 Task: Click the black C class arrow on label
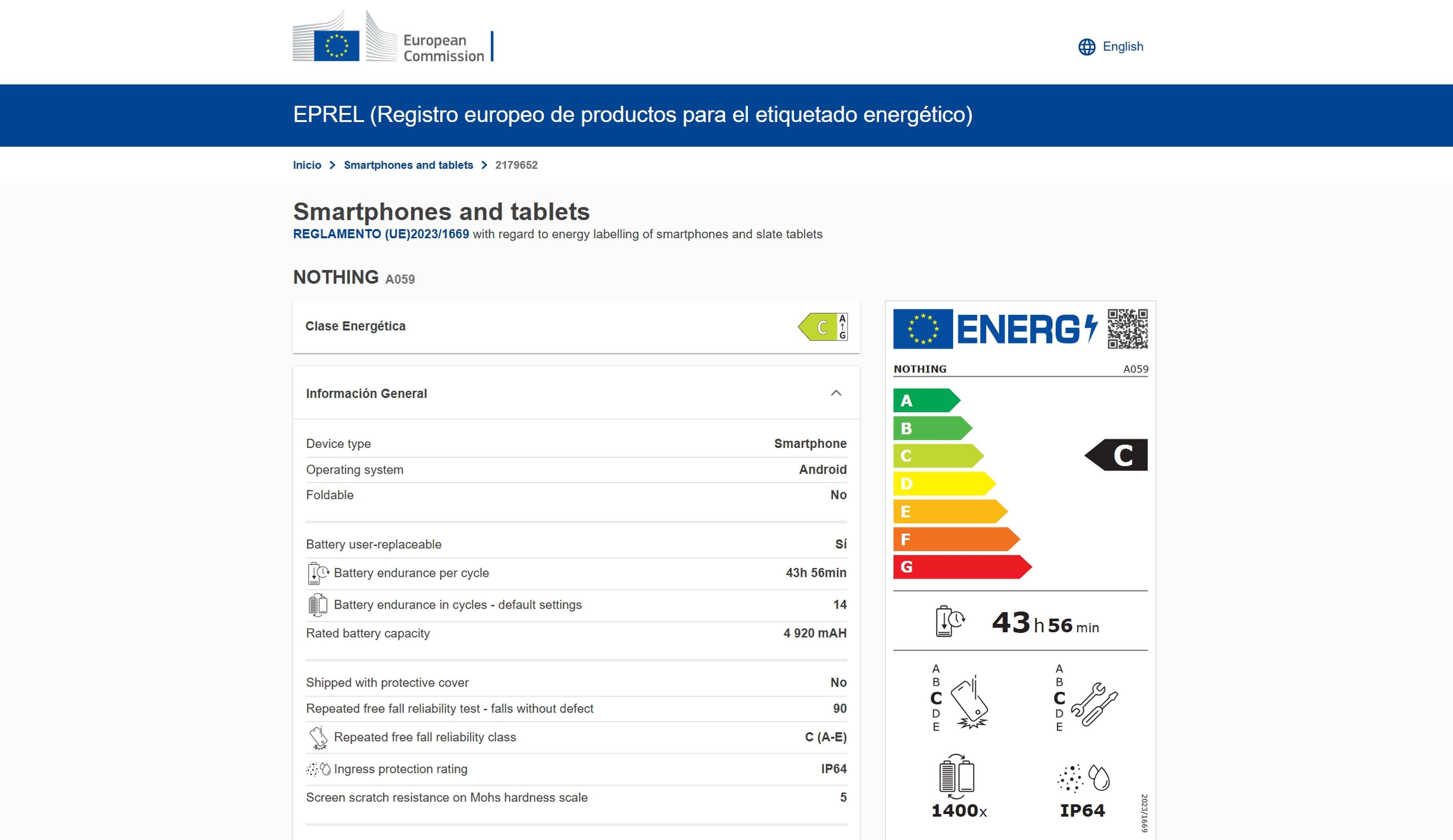(1116, 455)
